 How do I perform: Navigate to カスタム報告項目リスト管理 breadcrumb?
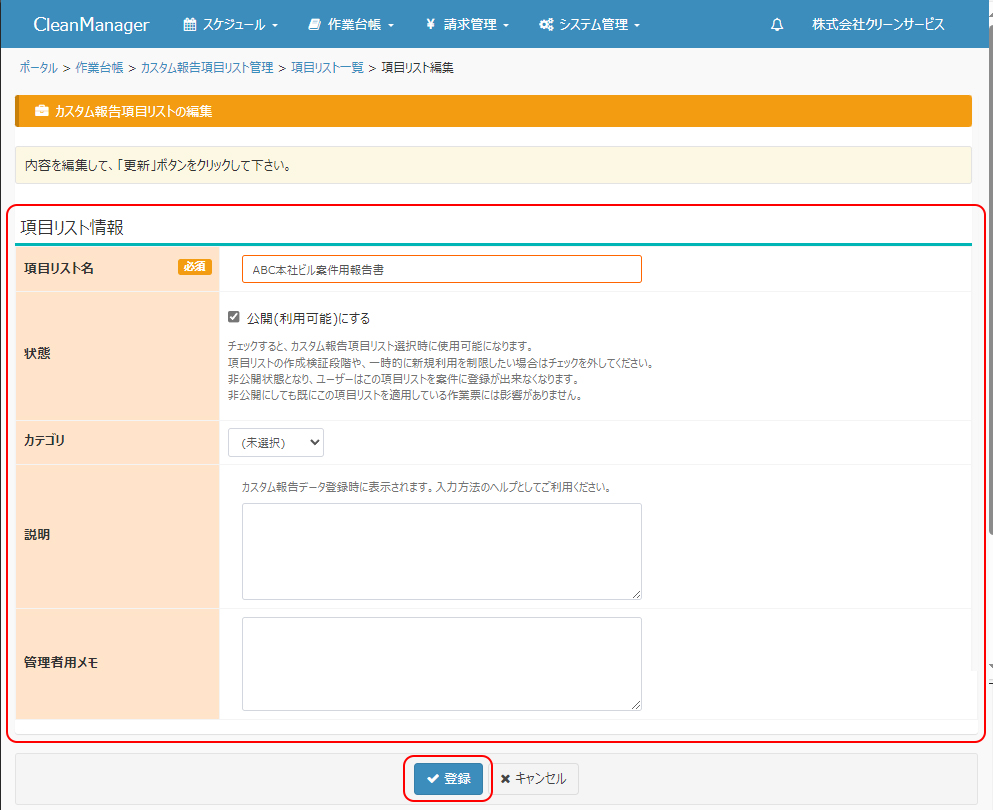(207, 68)
